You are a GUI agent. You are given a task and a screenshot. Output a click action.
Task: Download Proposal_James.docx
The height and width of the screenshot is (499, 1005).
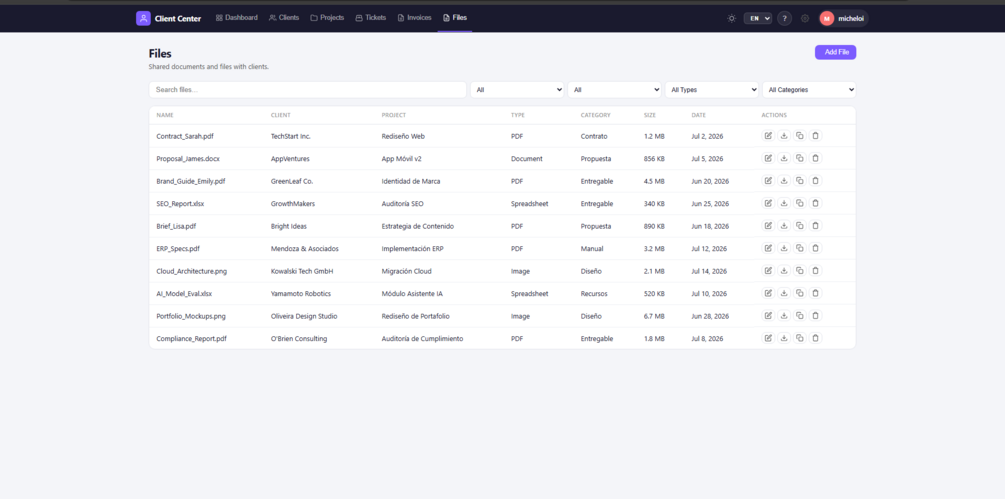(784, 158)
